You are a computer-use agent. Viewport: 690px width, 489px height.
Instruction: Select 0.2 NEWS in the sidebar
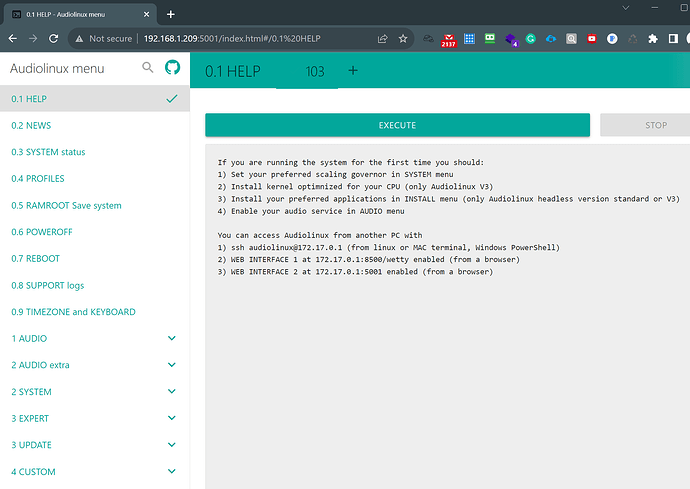coord(31,126)
